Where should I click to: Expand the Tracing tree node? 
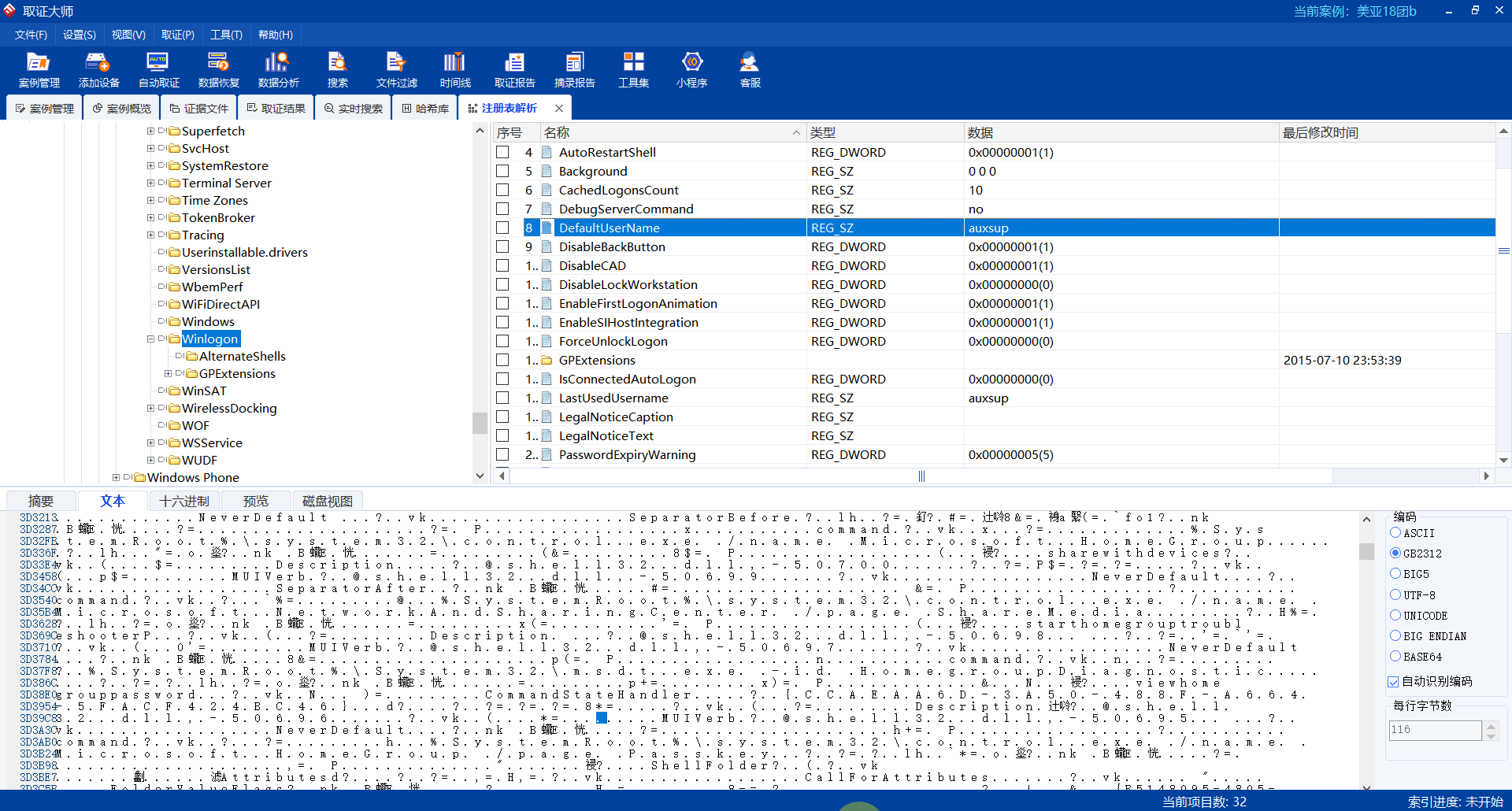pos(150,235)
